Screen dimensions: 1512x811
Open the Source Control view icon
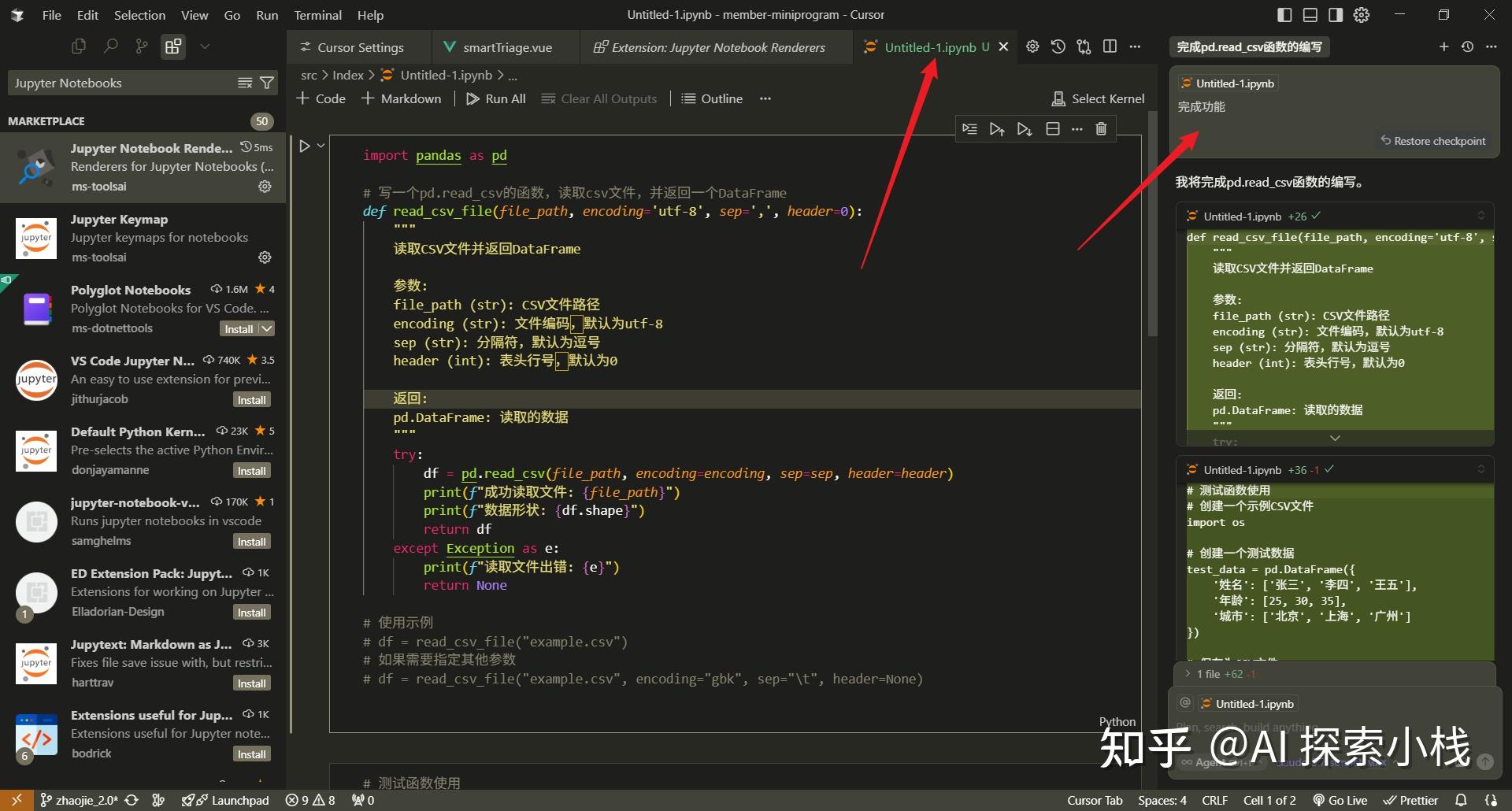pyautogui.click(x=142, y=46)
